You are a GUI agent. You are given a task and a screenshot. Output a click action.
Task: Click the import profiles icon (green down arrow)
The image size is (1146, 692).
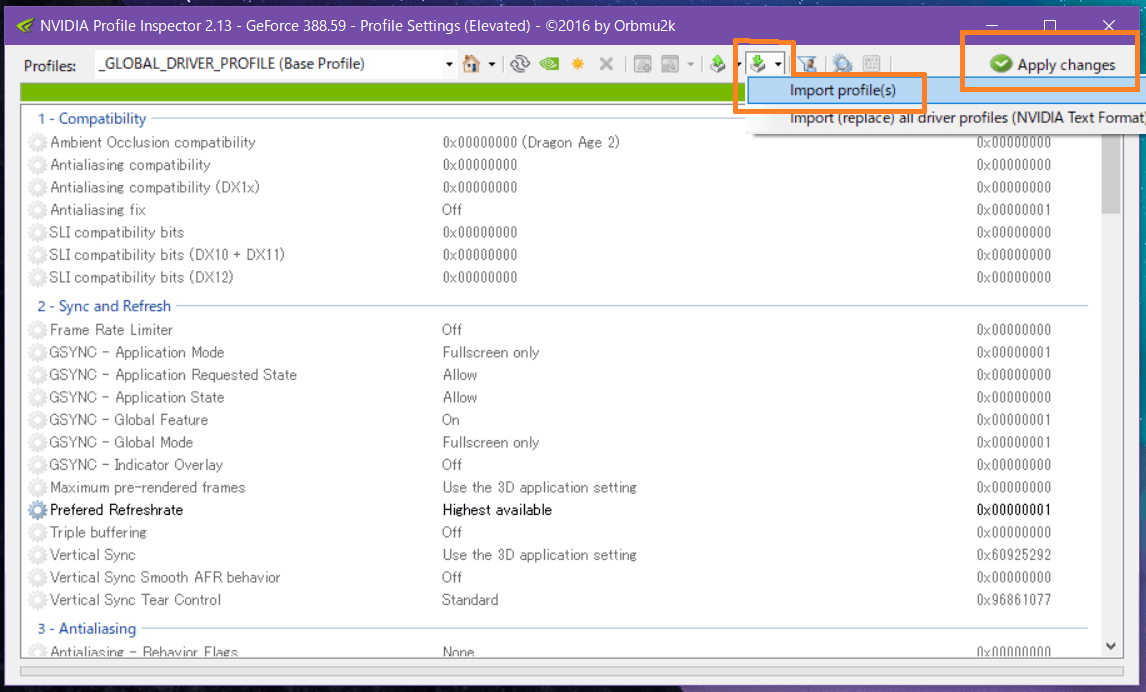coord(759,64)
